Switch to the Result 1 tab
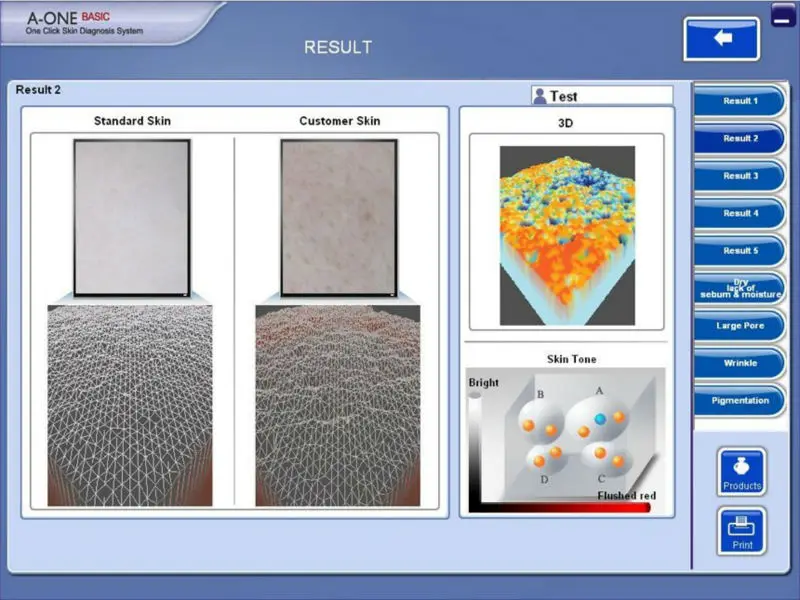Screen dimensions: 800x600 tap(740, 101)
